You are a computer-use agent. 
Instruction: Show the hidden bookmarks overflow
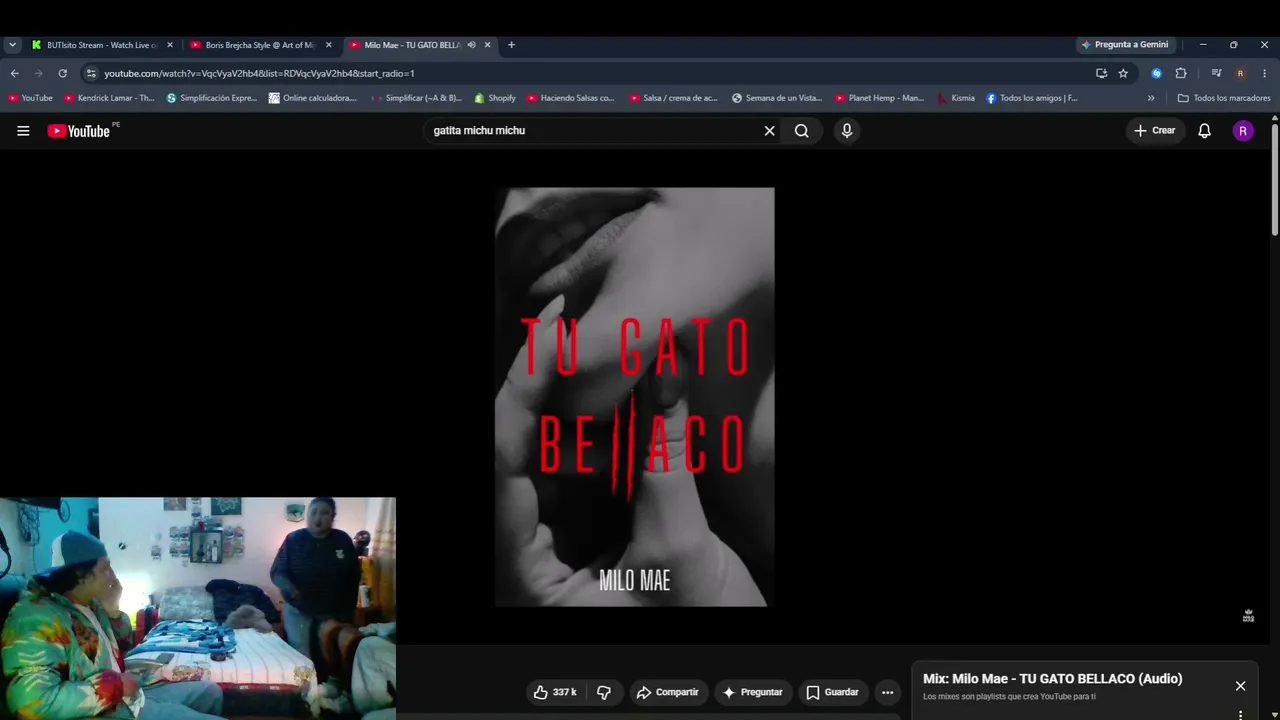tap(1151, 98)
